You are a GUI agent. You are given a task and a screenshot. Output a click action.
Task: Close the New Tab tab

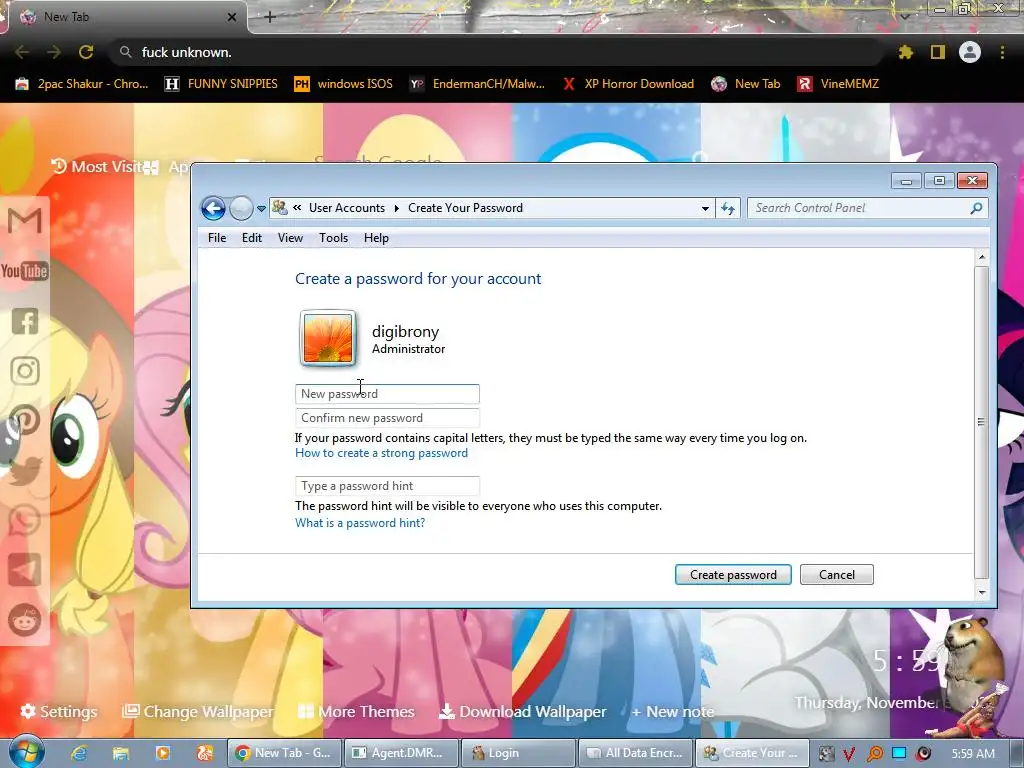click(x=232, y=17)
